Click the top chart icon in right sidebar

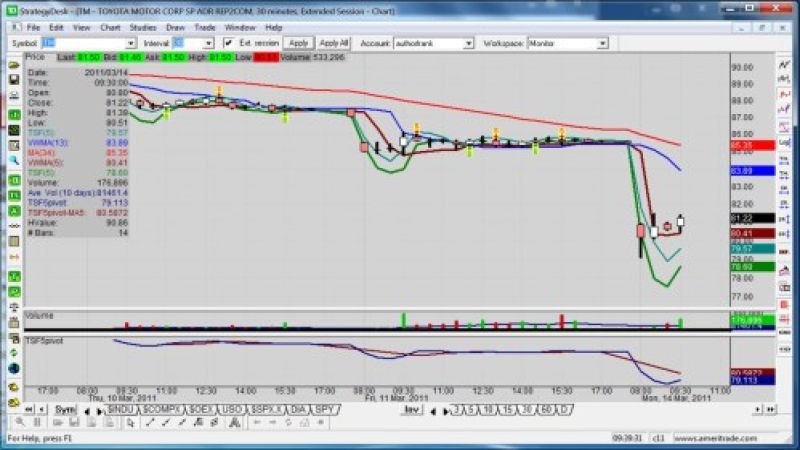click(x=782, y=66)
